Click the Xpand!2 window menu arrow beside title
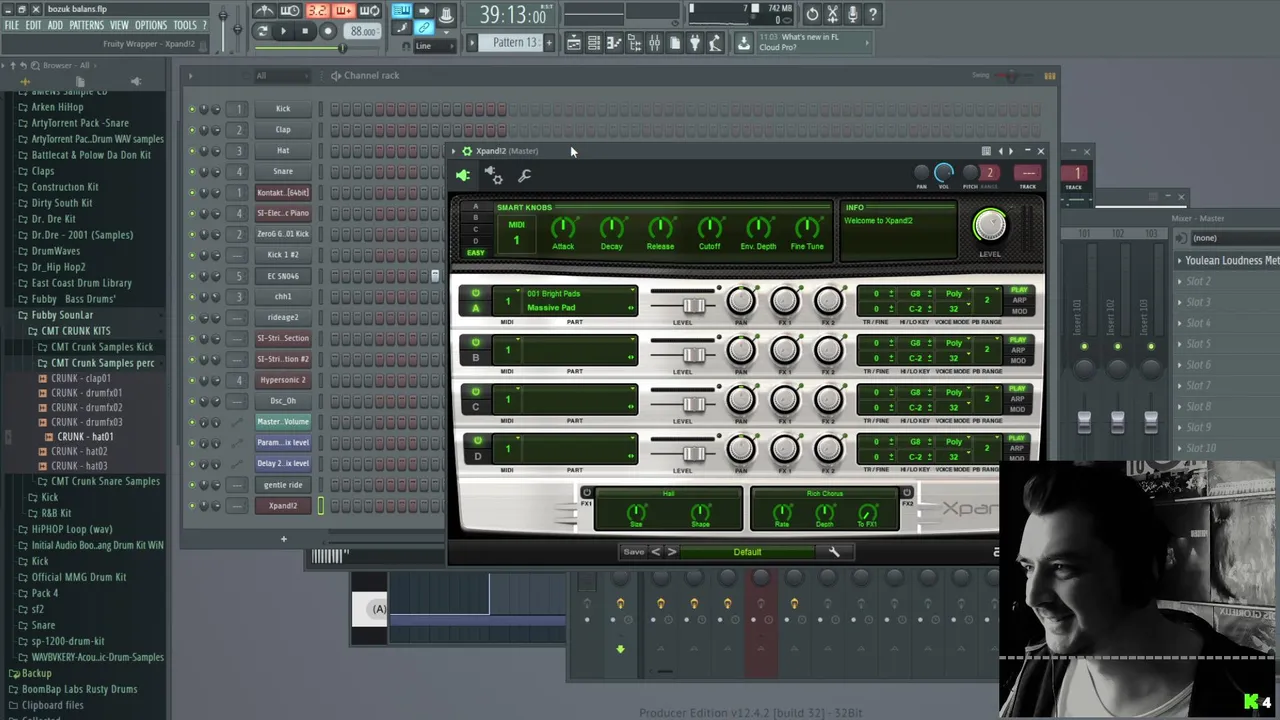 tap(453, 151)
